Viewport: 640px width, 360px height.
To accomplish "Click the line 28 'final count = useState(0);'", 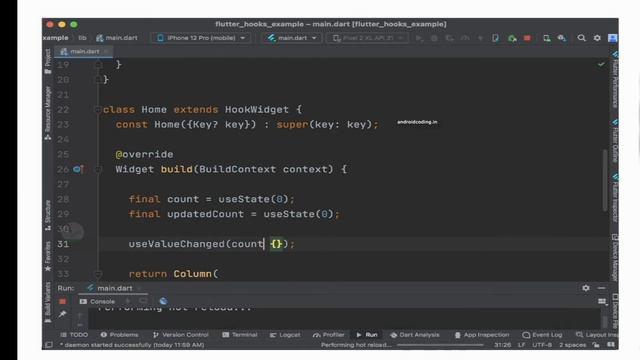I will (211, 199).
